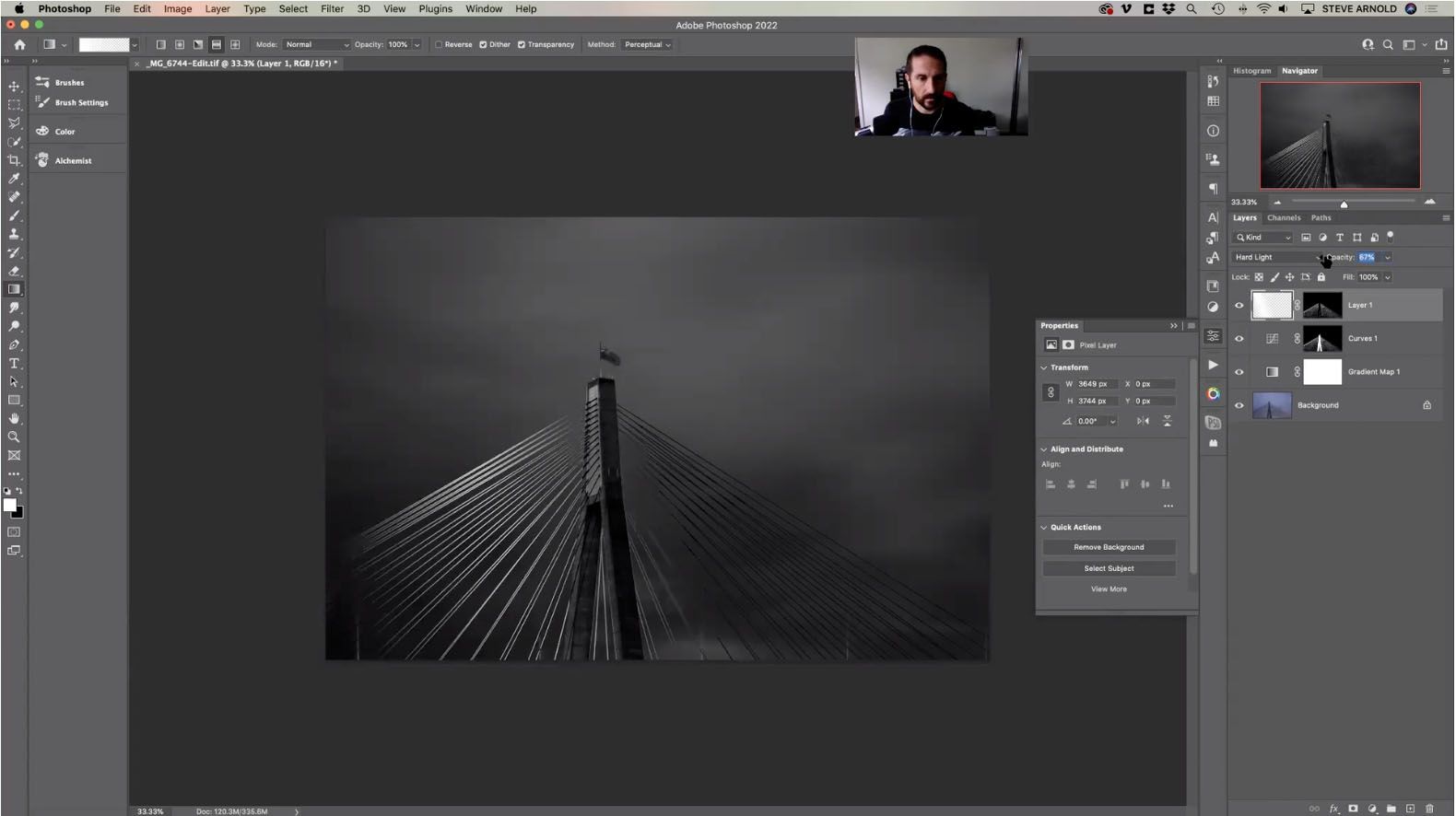The width and height of the screenshot is (1456, 816).
Task: Hide the Curves 1 layer
Action: 1239,339
